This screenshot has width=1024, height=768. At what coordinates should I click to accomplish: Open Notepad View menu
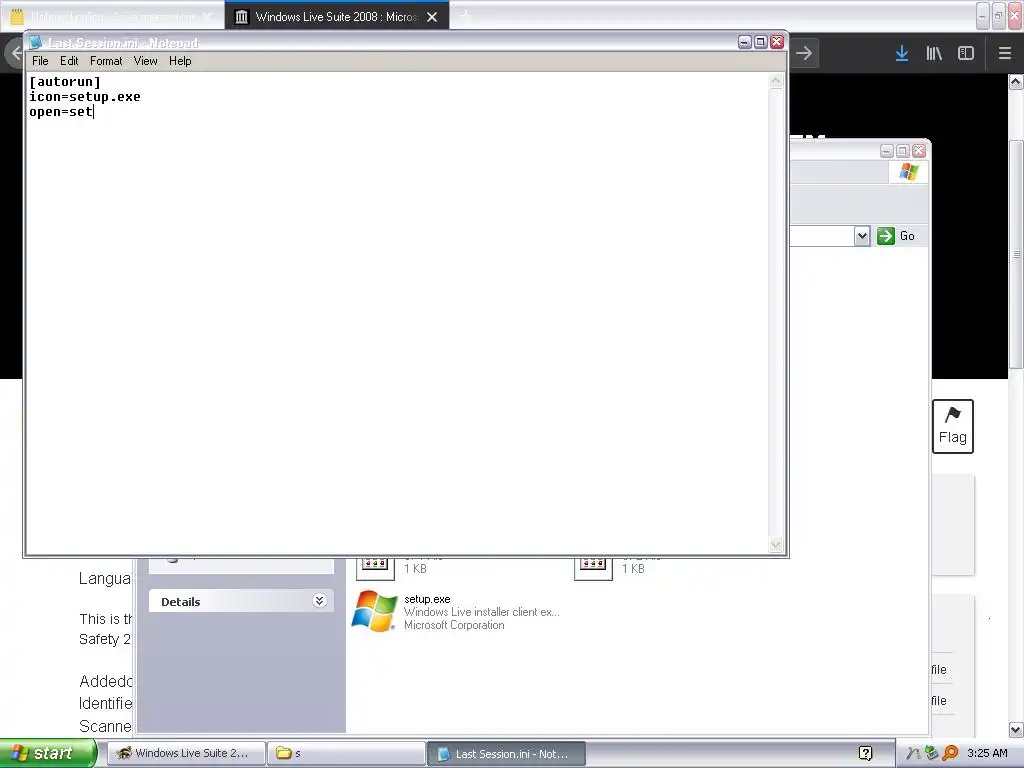pos(145,61)
